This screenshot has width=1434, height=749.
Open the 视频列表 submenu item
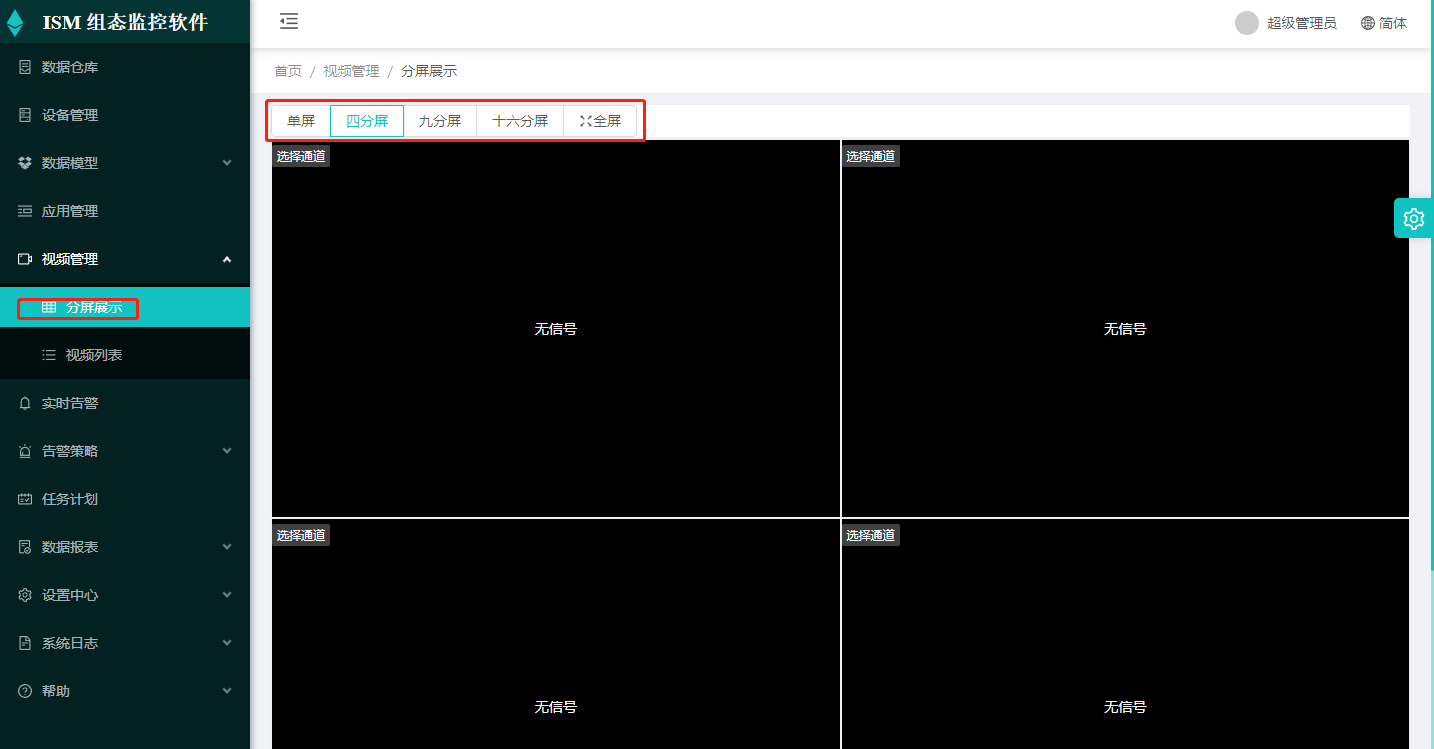tap(94, 355)
